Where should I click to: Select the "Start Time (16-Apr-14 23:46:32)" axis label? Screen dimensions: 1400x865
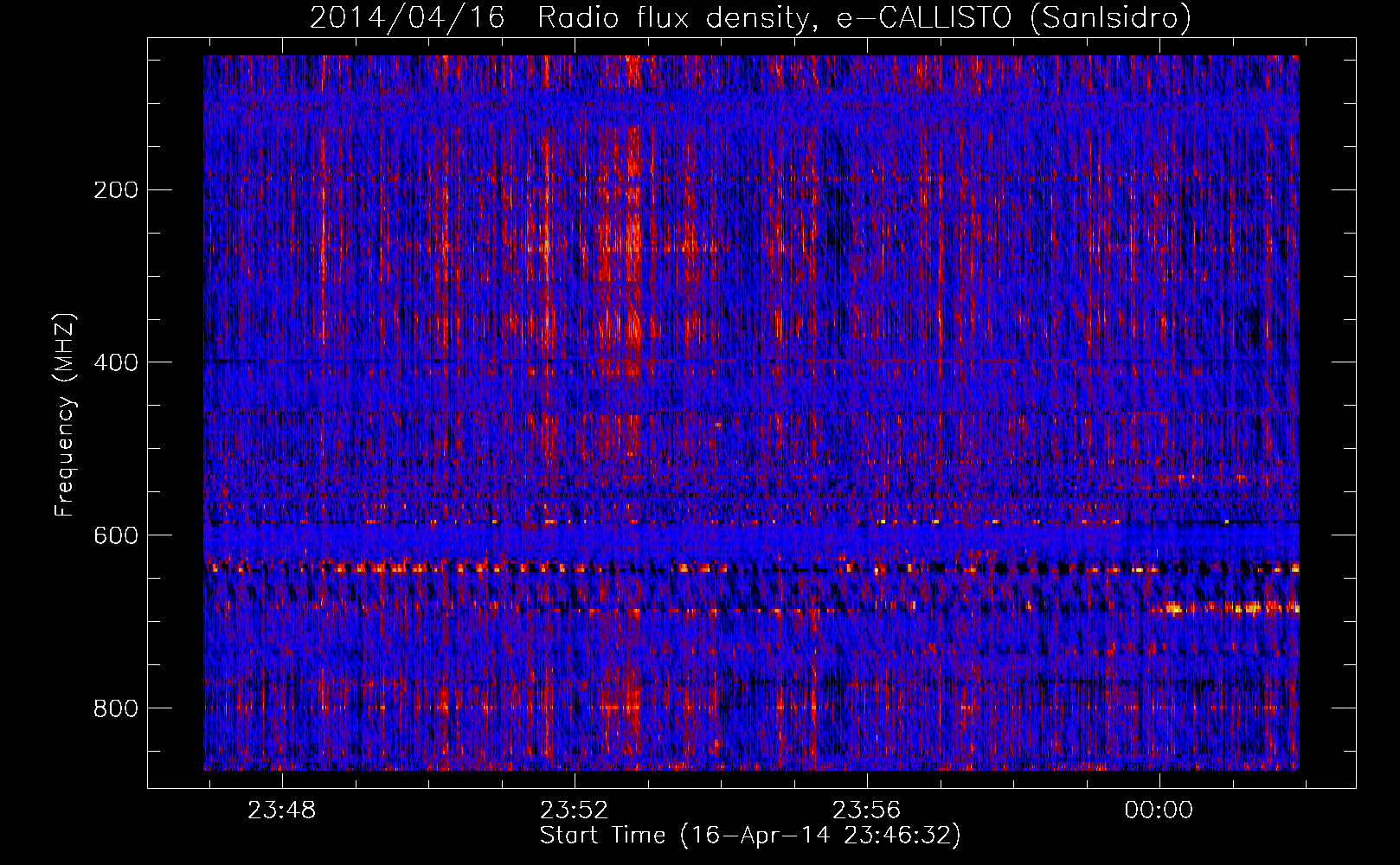(x=750, y=836)
